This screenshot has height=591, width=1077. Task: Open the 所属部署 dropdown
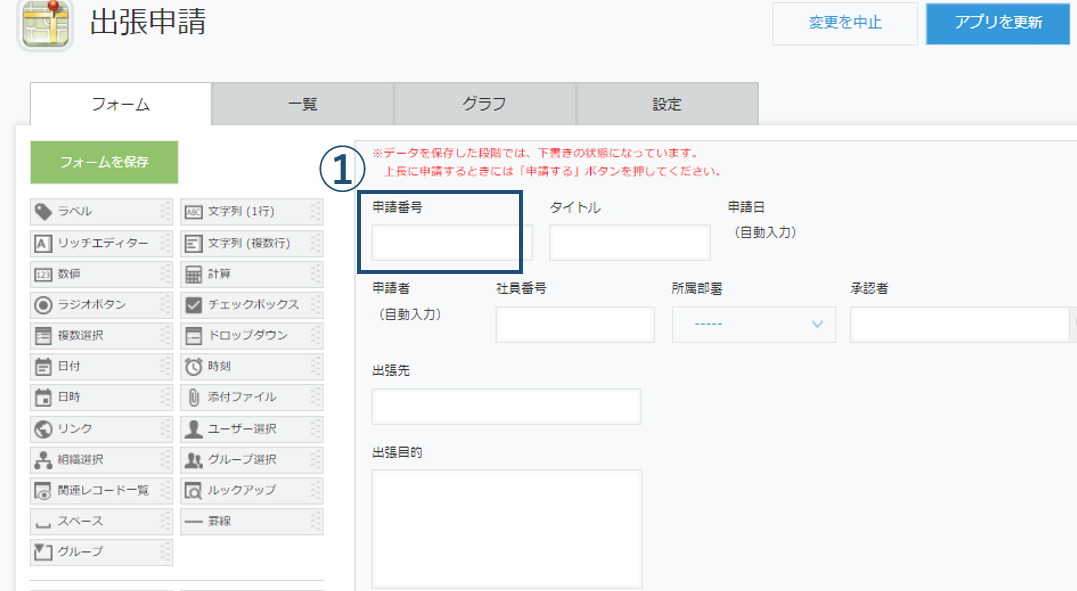pyautogui.click(x=753, y=324)
